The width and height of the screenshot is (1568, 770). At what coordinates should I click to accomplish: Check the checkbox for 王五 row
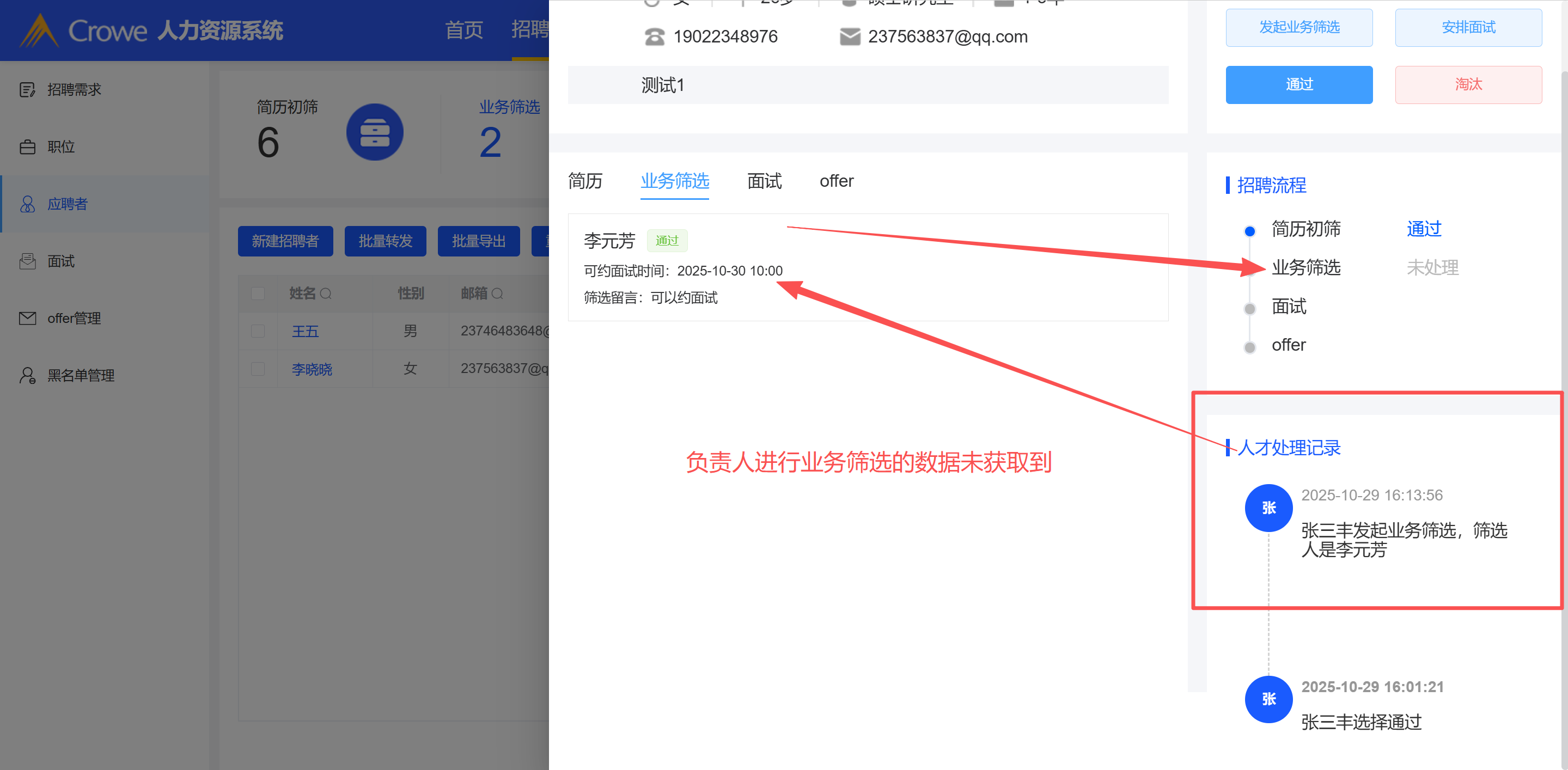(x=258, y=331)
